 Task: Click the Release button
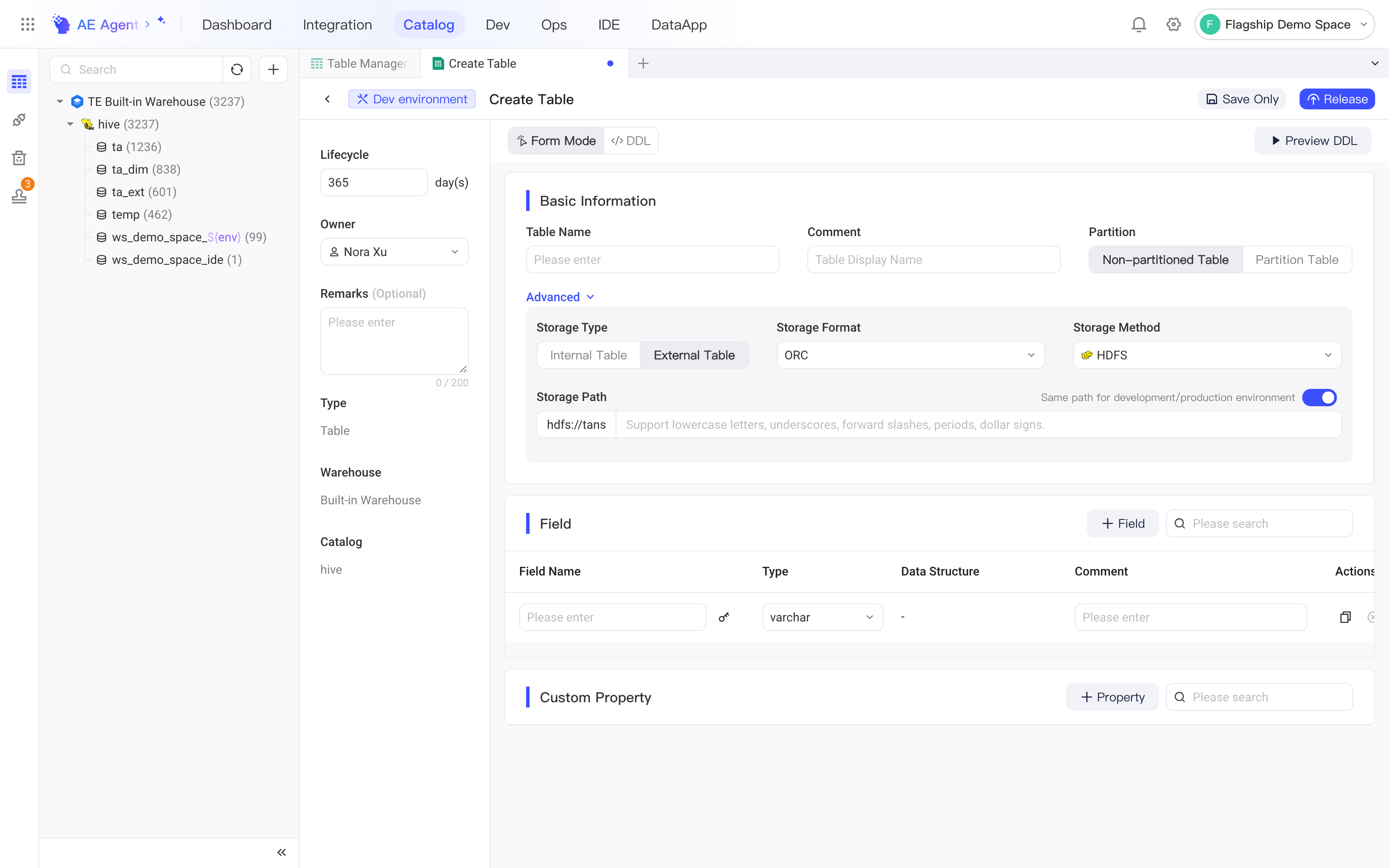point(1337,99)
